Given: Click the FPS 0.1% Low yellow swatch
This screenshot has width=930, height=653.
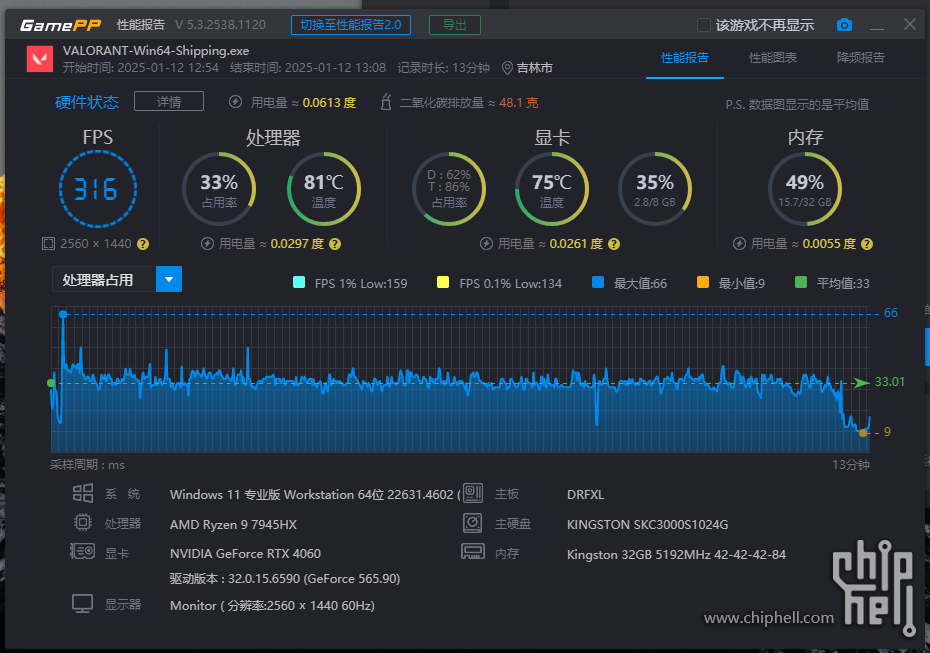Looking at the screenshot, I should 443,282.
